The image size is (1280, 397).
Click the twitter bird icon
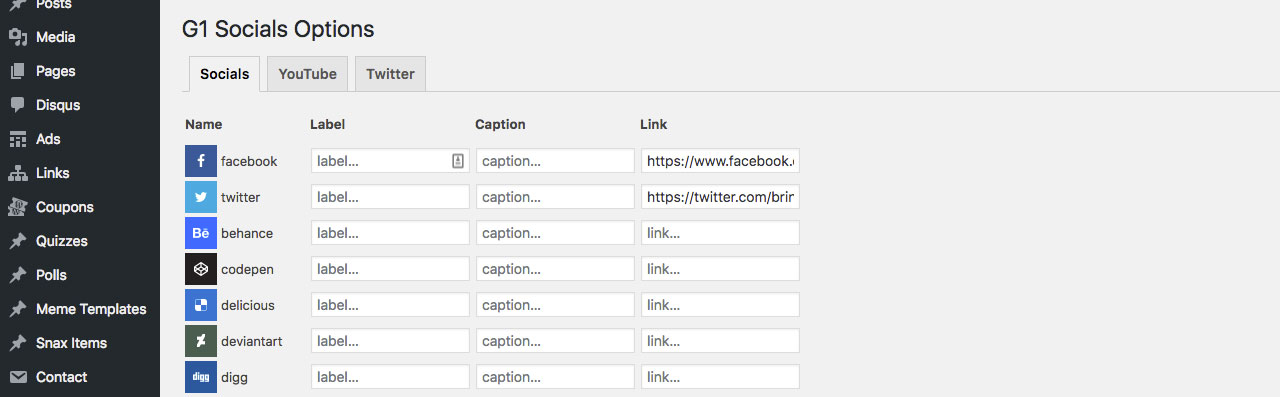[201, 197]
